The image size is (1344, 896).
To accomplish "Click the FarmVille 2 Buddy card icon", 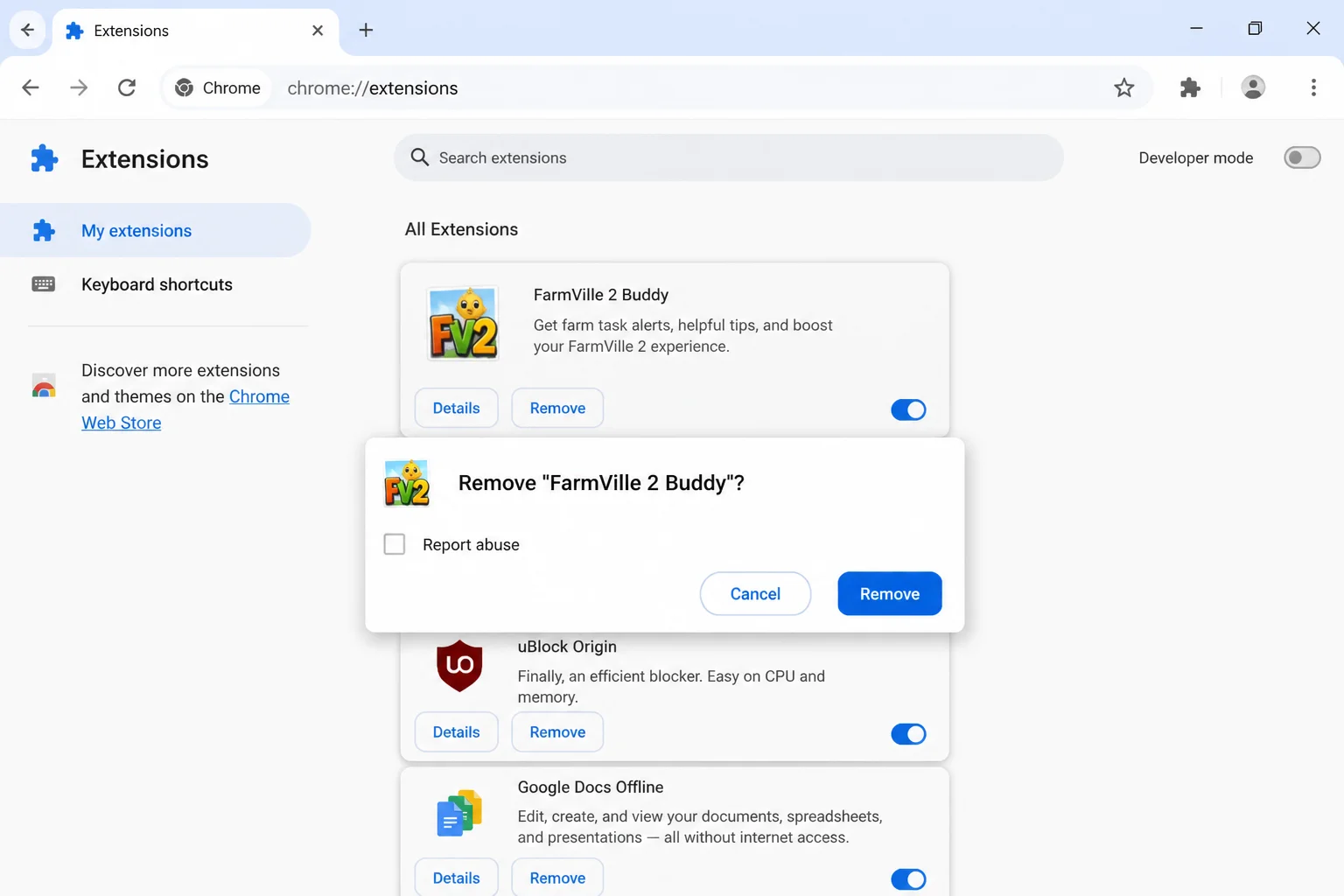I will (x=463, y=323).
